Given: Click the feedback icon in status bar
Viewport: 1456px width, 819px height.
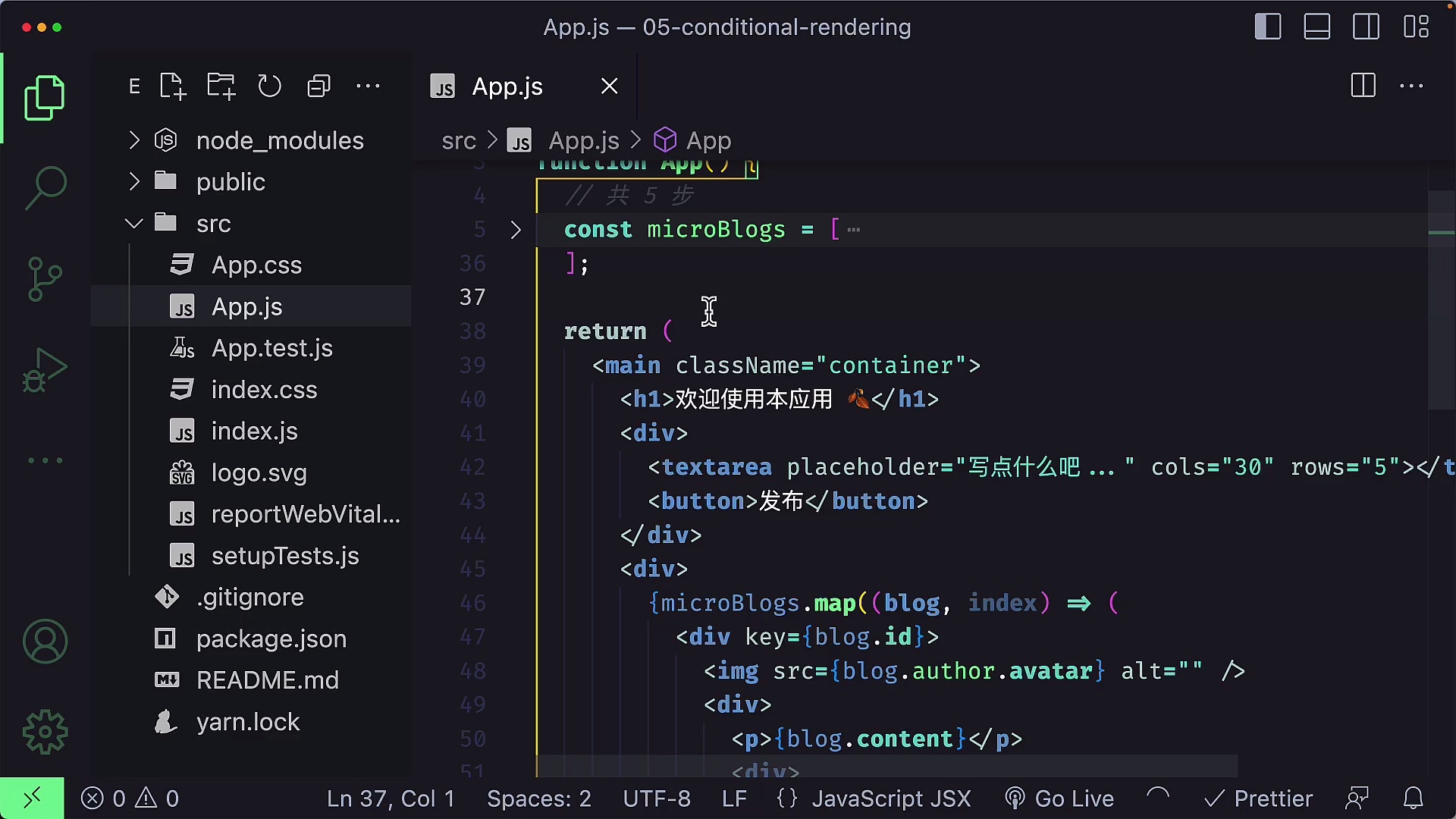Looking at the screenshot, I should (x=1357, y=799).
